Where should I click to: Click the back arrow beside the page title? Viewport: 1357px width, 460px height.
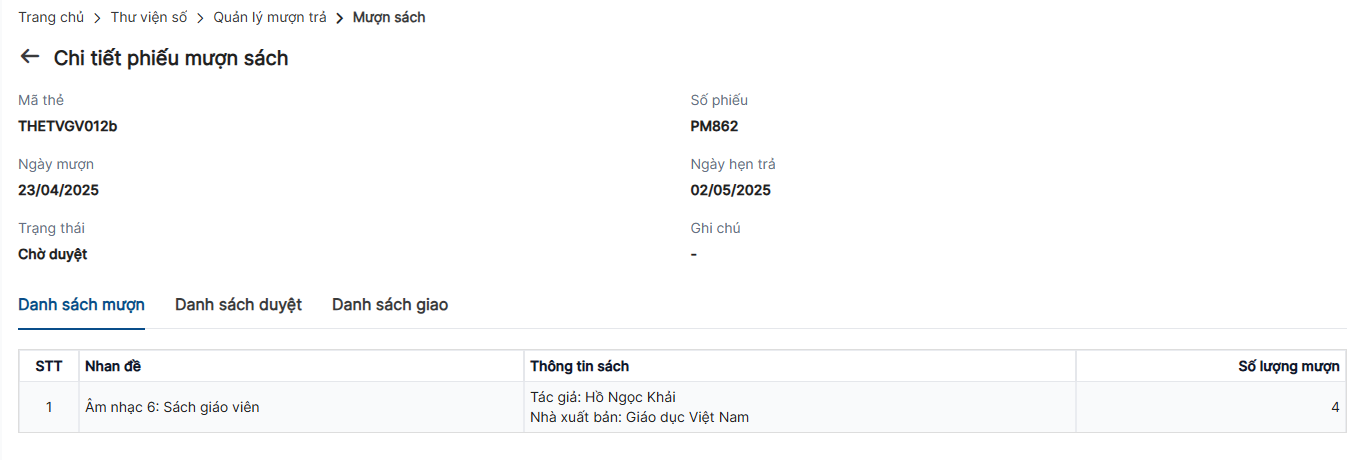(x=29, y=58)
